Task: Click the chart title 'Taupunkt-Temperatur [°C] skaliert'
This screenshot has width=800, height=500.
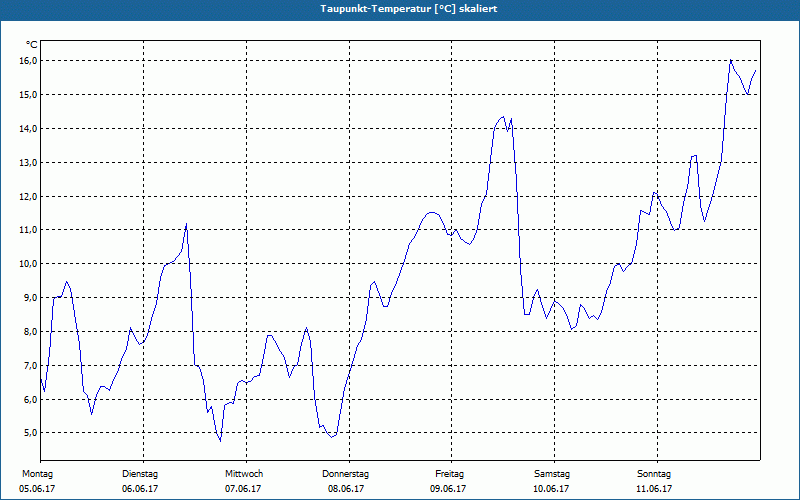Action: pyautogui.click(x=409, y=9)
